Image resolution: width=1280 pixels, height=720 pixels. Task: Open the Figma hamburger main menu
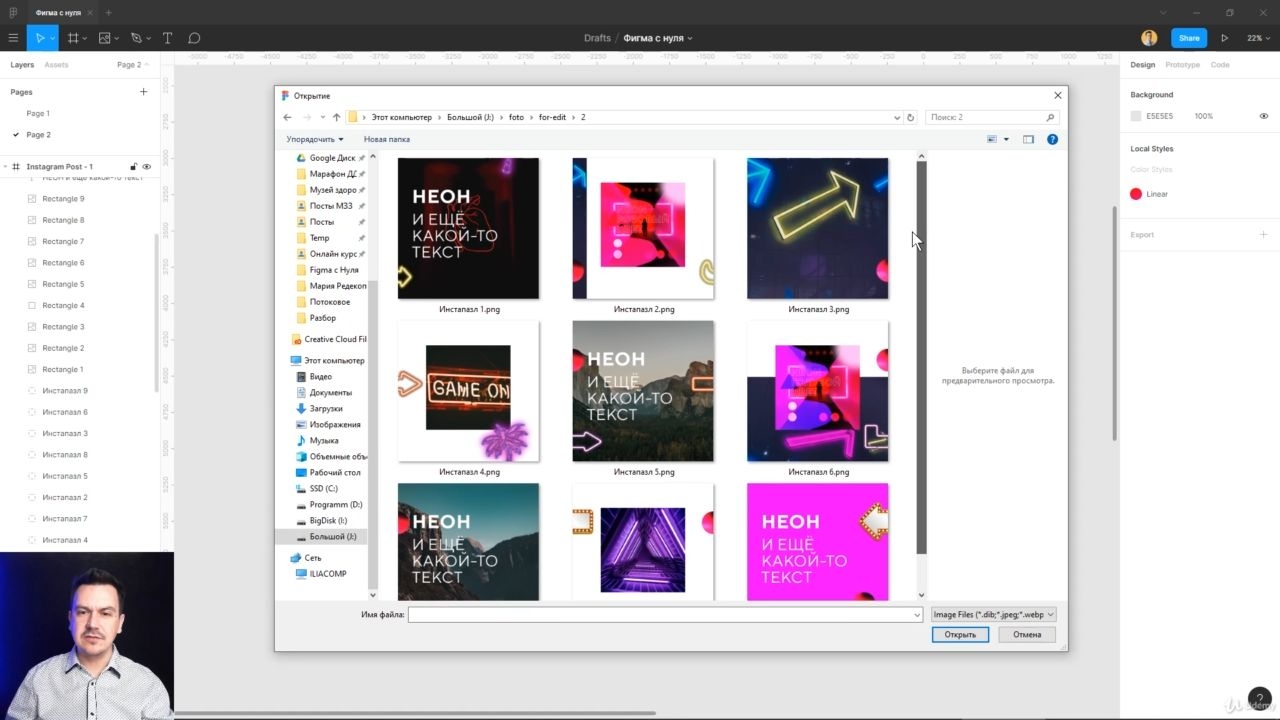(13, 38)
